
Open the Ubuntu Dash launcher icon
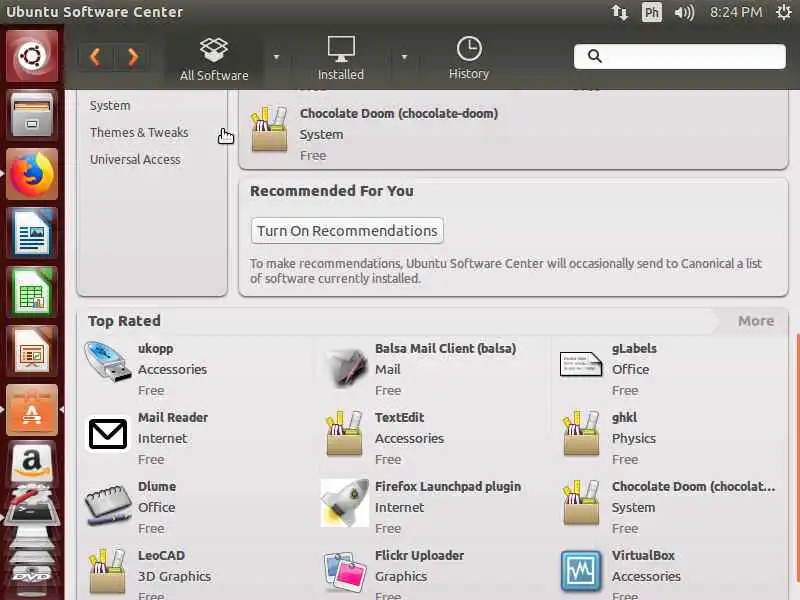pos(32,56)
